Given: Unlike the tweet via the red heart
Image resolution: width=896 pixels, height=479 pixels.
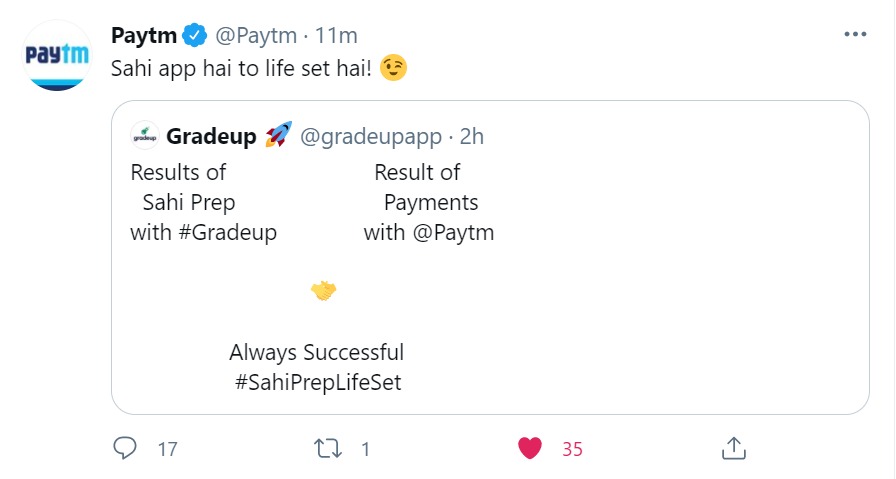Looking at the screenshot, I should point(530,449).
